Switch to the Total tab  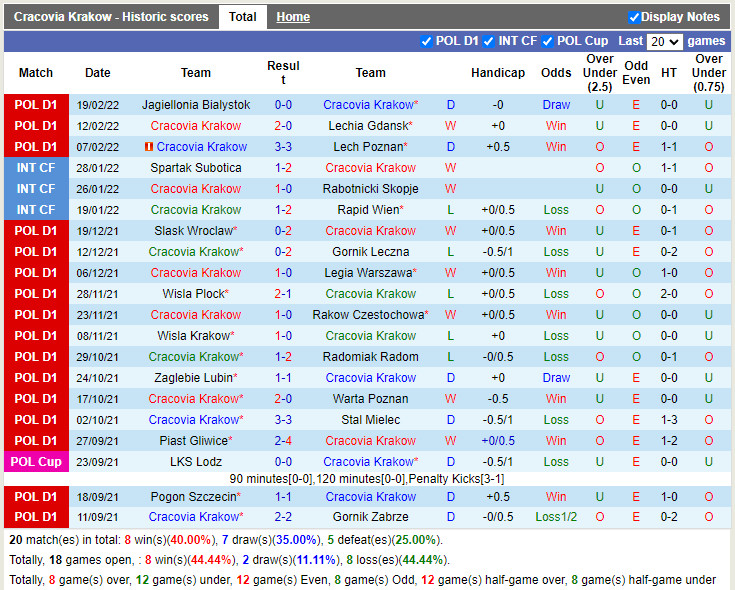point(242,17)
